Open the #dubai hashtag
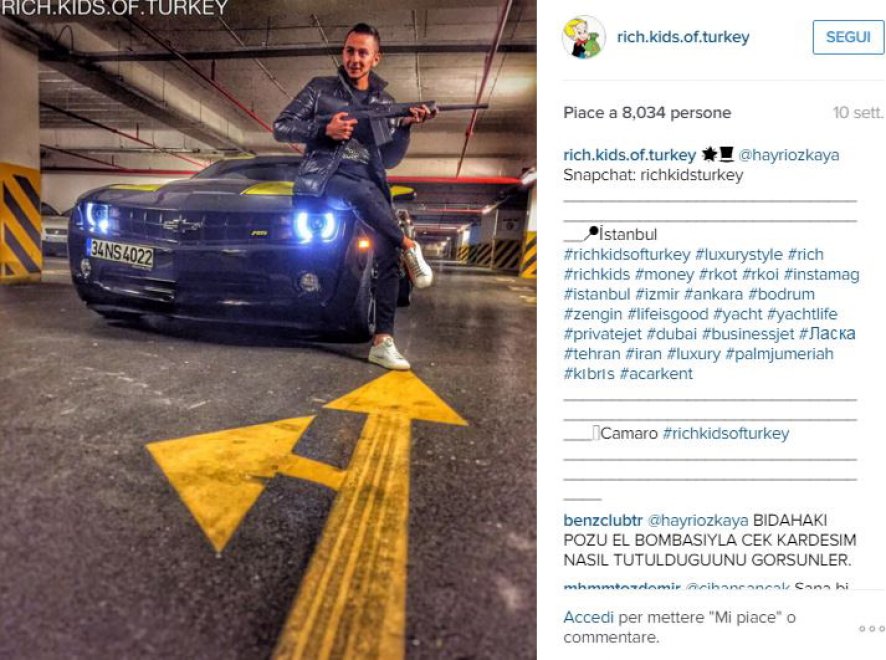886x660 pixels. tap(672, 334)
